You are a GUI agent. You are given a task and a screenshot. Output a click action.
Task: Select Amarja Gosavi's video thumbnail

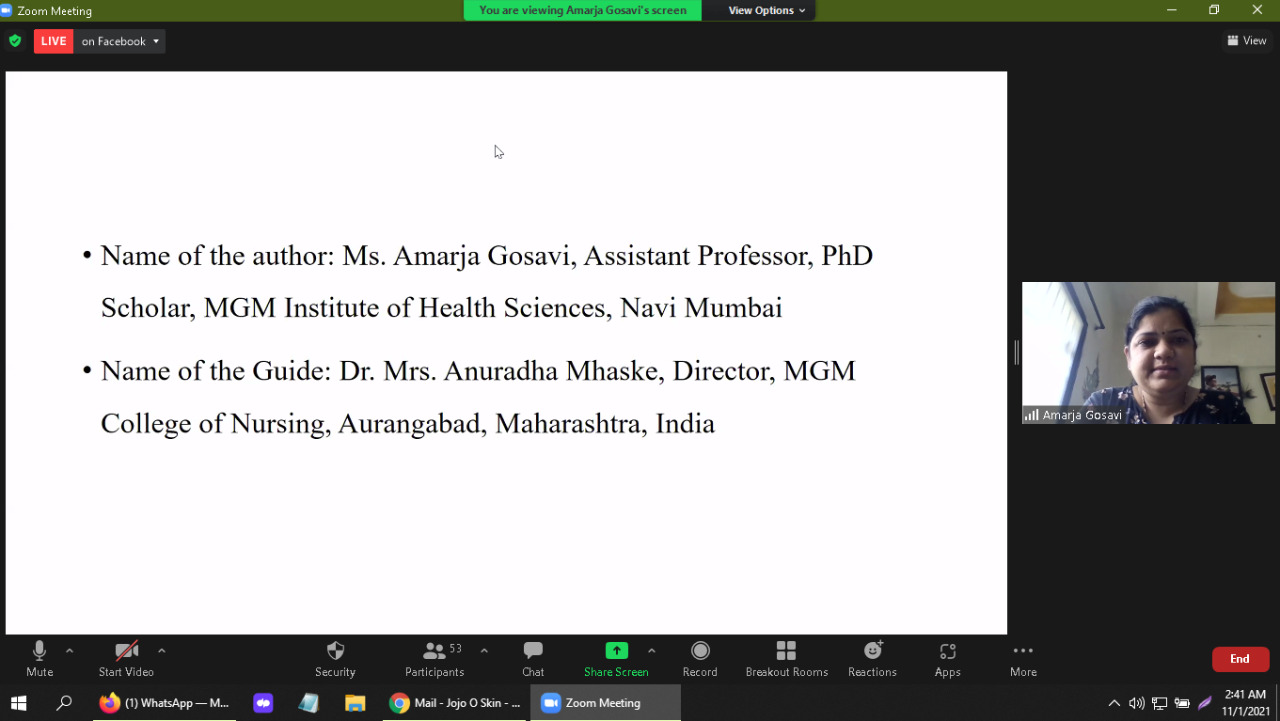tap(1148, 353)
